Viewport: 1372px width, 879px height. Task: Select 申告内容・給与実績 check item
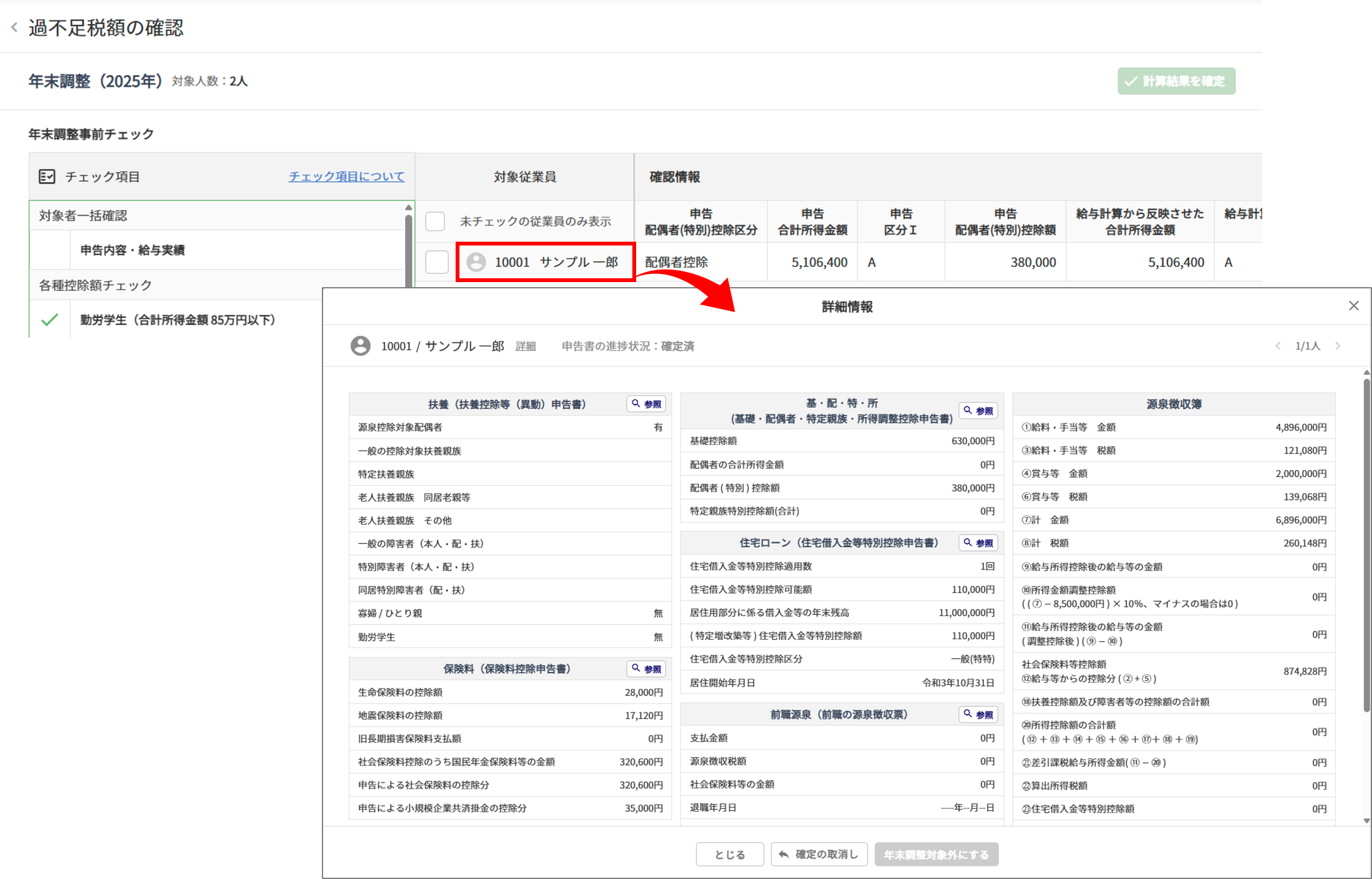(x=133, y=250)
